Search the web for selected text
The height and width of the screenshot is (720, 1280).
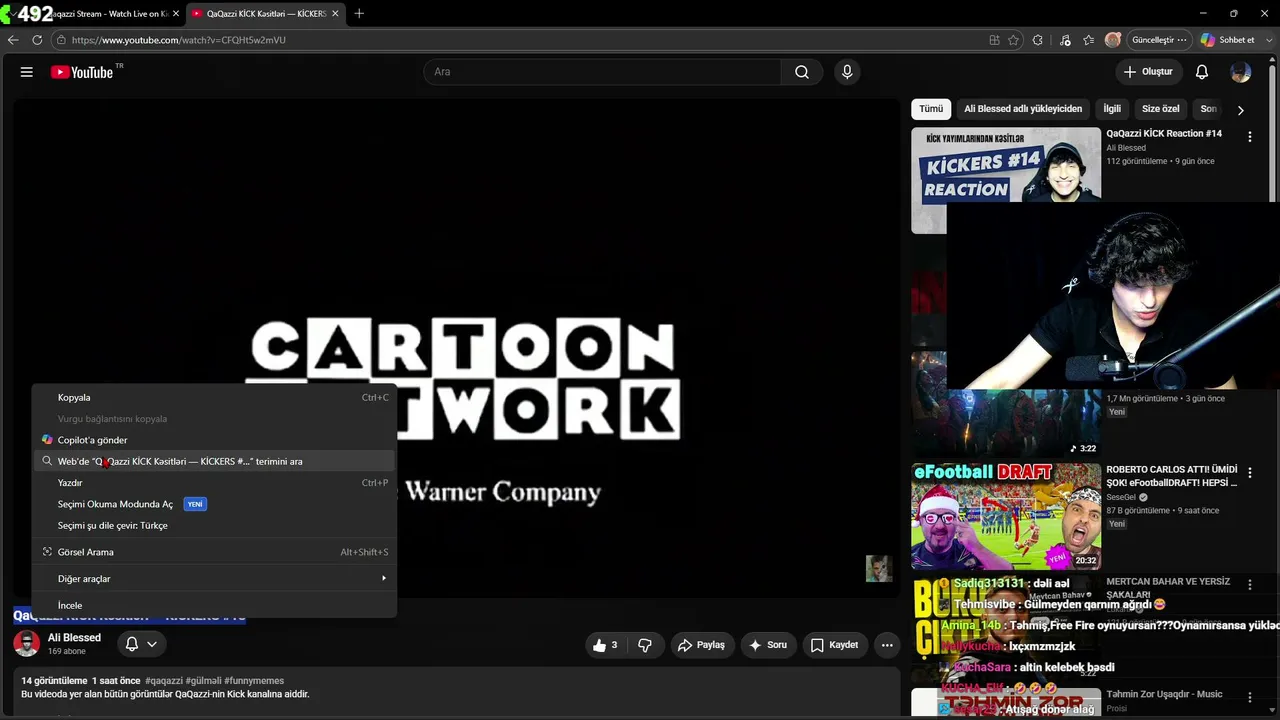[x=214, y=462]
